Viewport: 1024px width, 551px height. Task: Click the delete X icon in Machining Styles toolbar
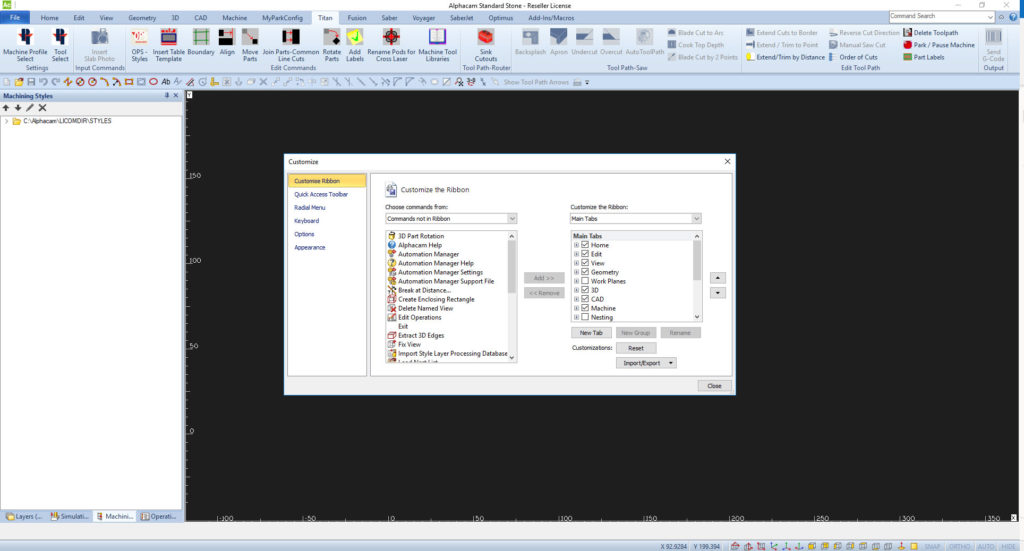coord(42,108)
